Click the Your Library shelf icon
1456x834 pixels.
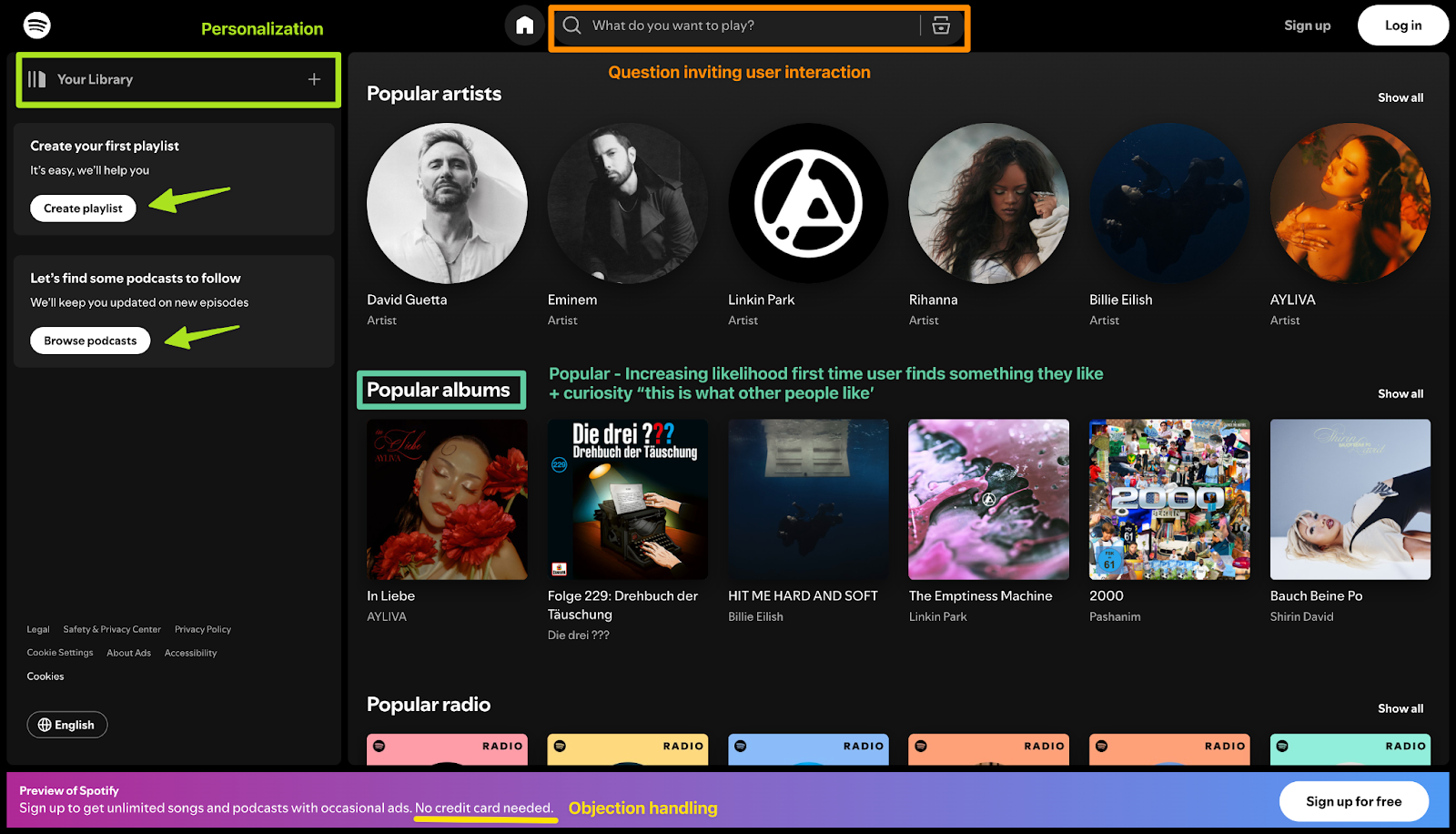tap(38, 79)
